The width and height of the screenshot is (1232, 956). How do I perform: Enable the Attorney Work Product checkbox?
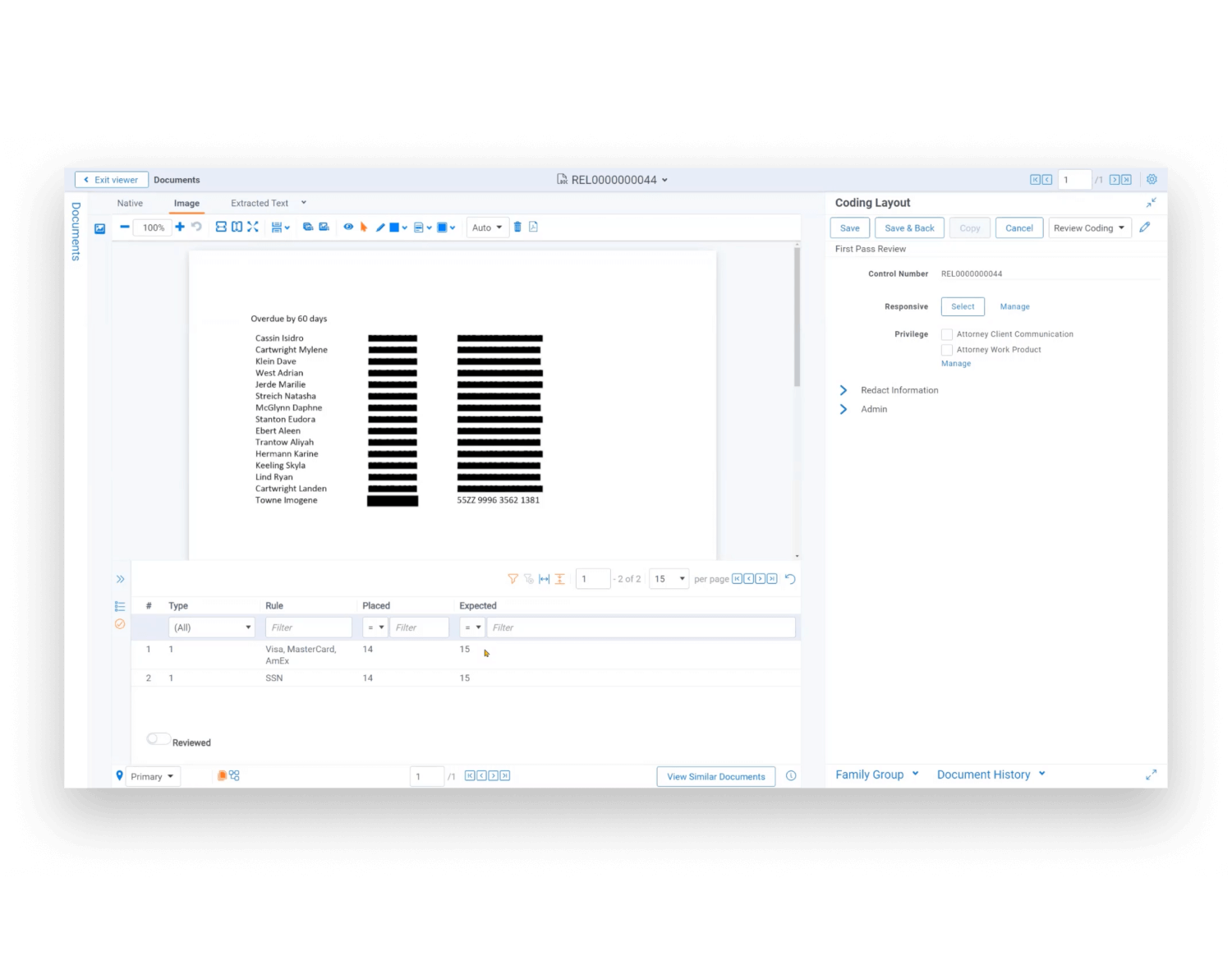coord(946,349)
